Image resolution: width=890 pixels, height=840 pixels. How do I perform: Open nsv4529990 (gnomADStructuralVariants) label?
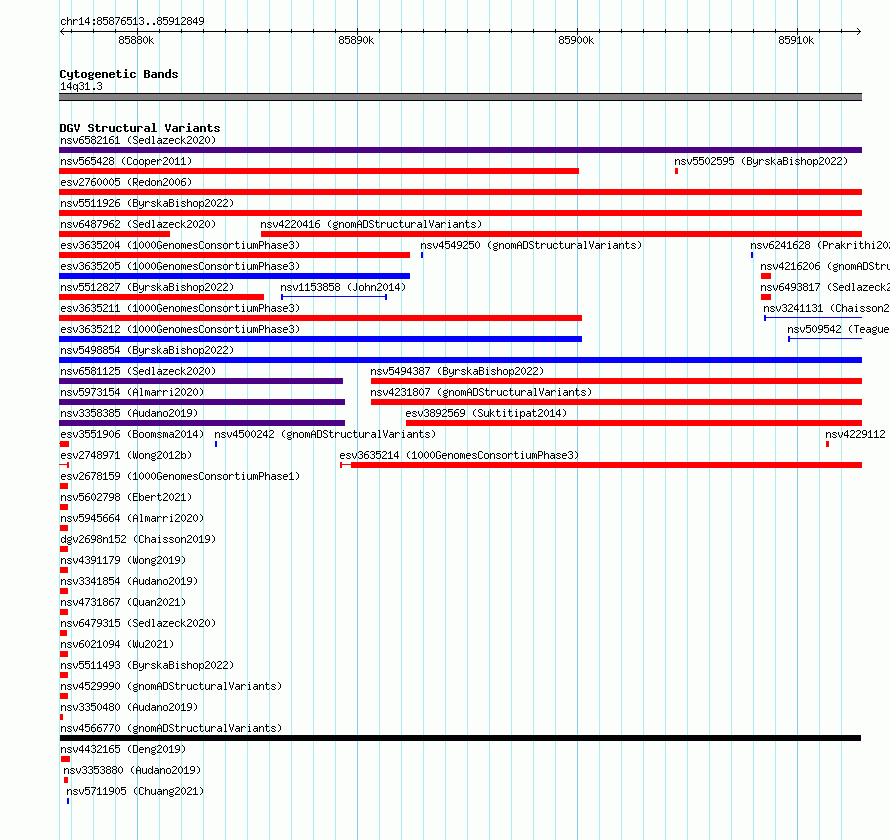(171, 686)
